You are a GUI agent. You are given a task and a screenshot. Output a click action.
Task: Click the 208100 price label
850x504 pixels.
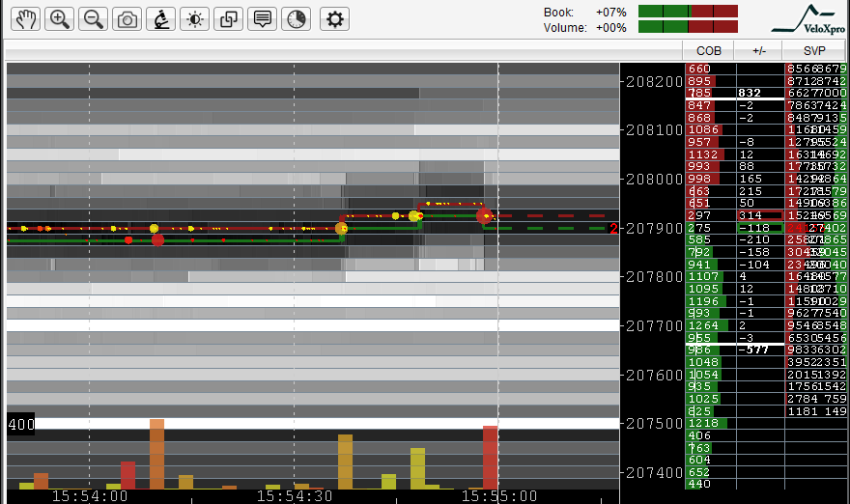654,130
